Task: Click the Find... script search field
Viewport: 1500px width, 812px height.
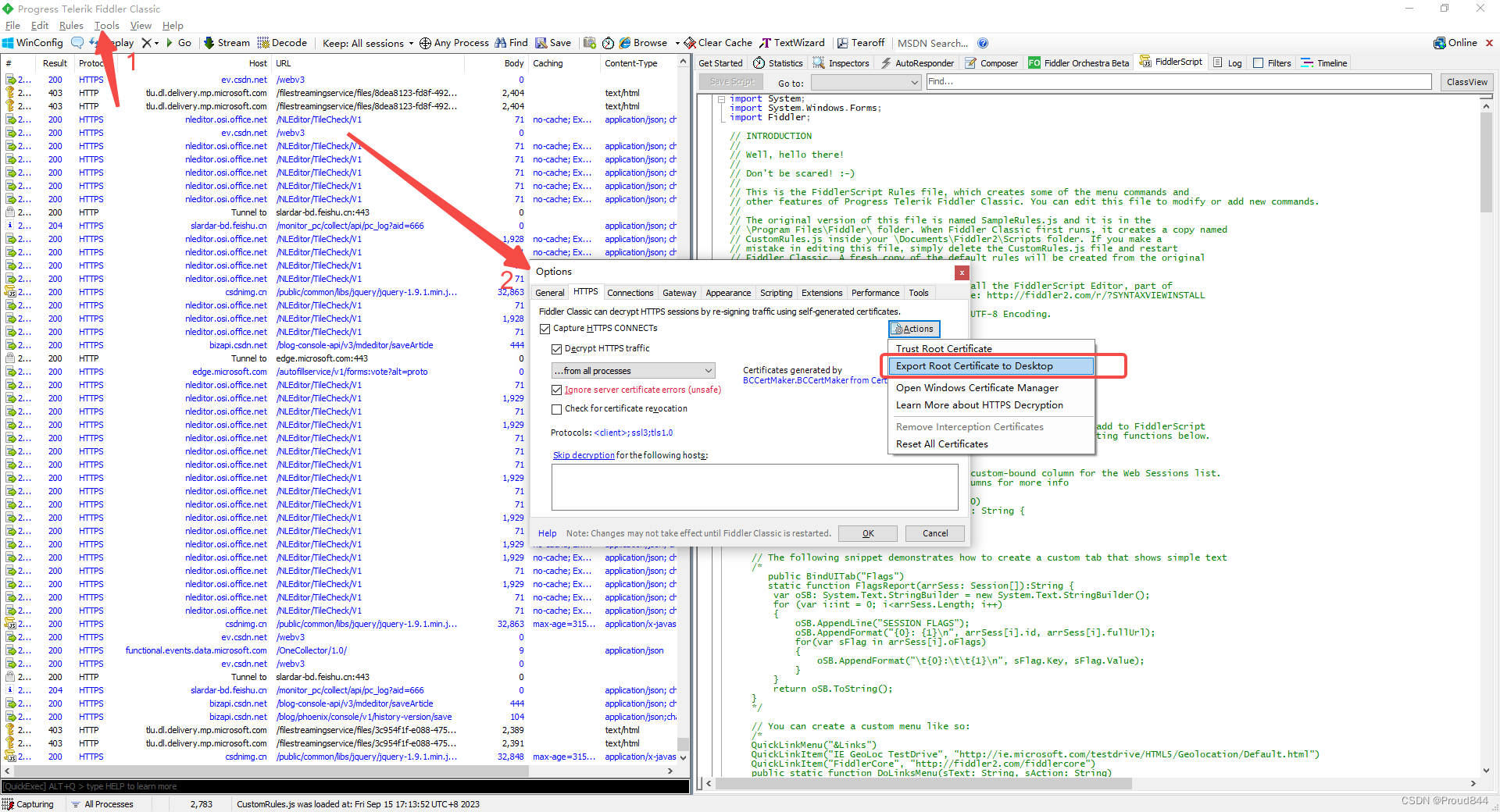Action: (x=1178, y=81)
